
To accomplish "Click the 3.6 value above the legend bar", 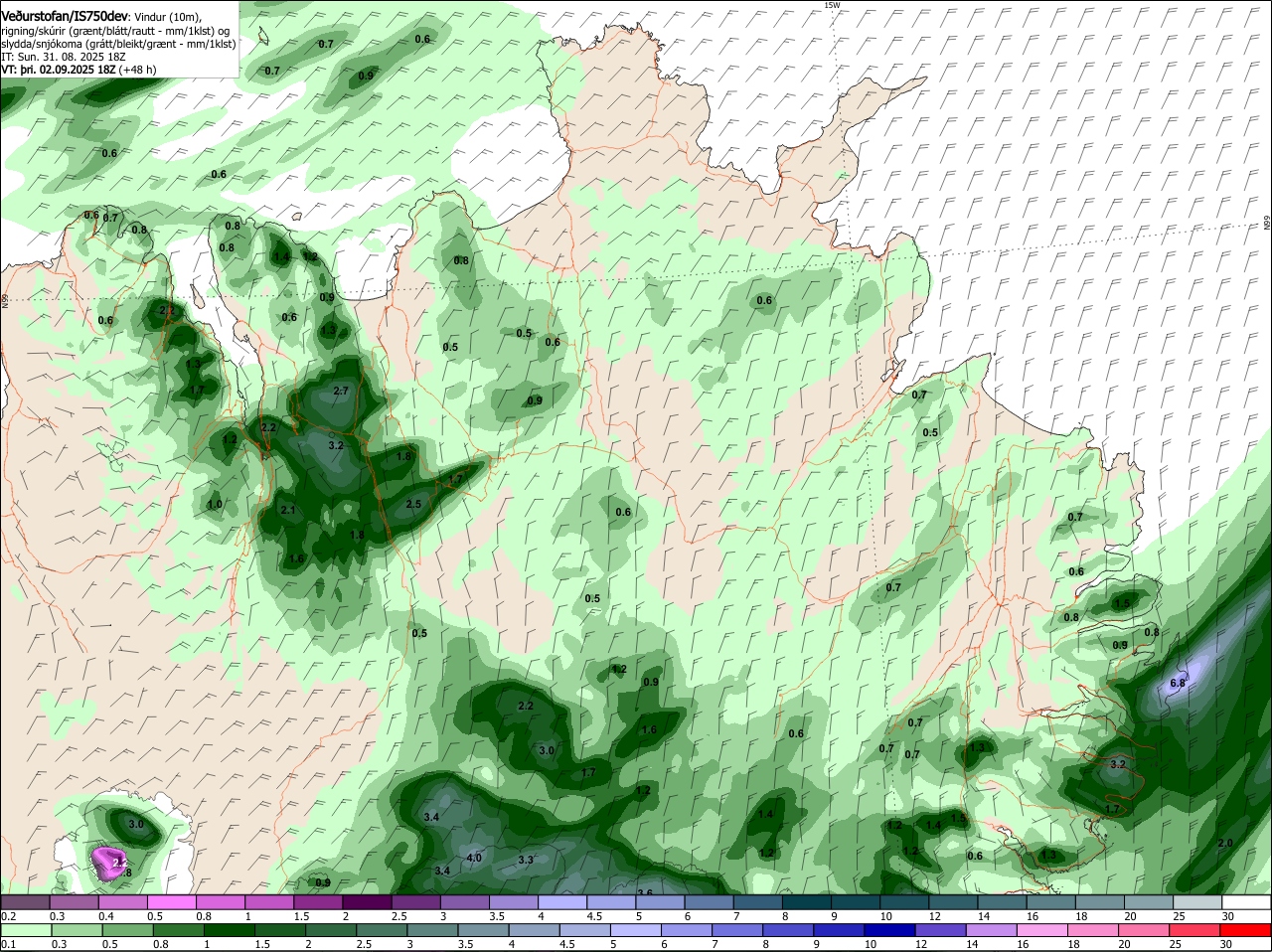I will point(644,892).
